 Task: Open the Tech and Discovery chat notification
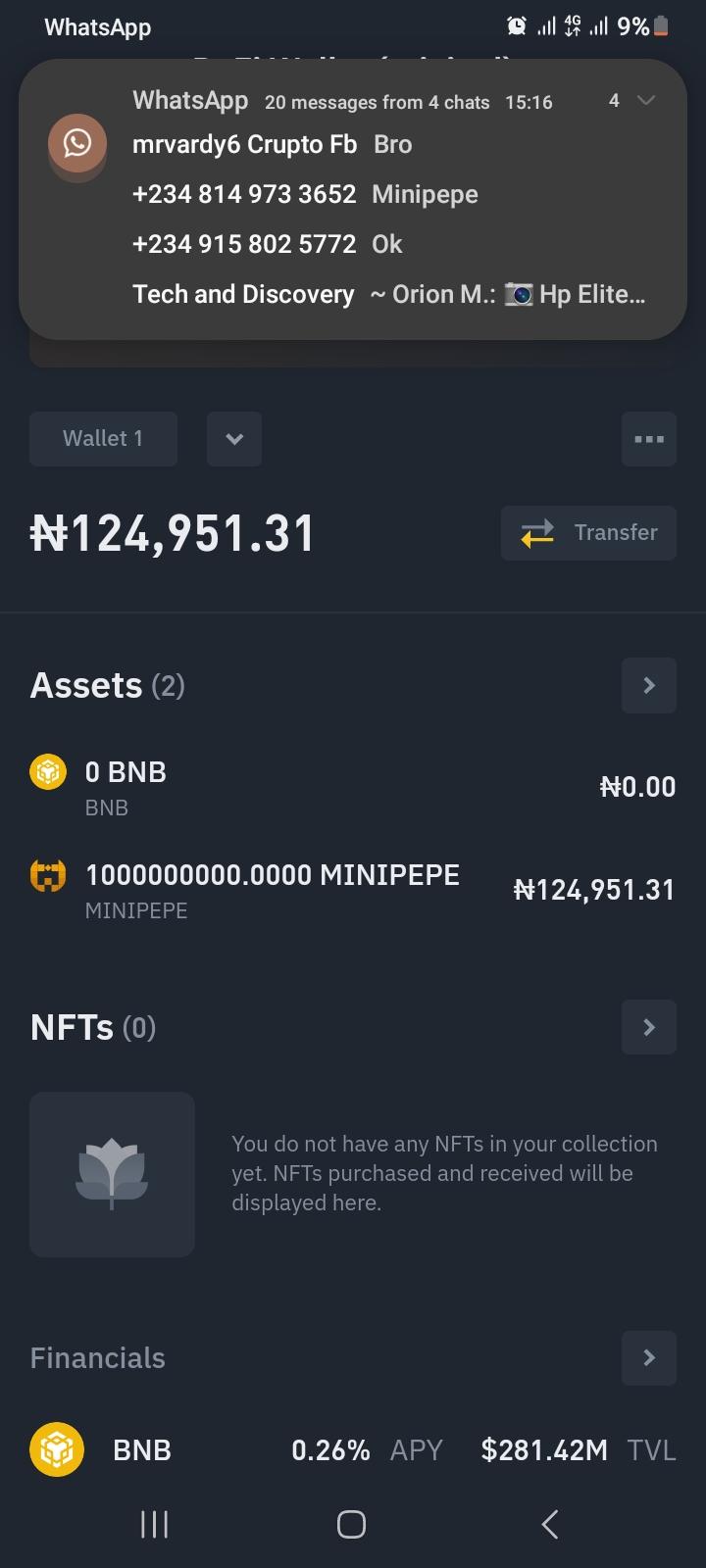click(388, 294)
